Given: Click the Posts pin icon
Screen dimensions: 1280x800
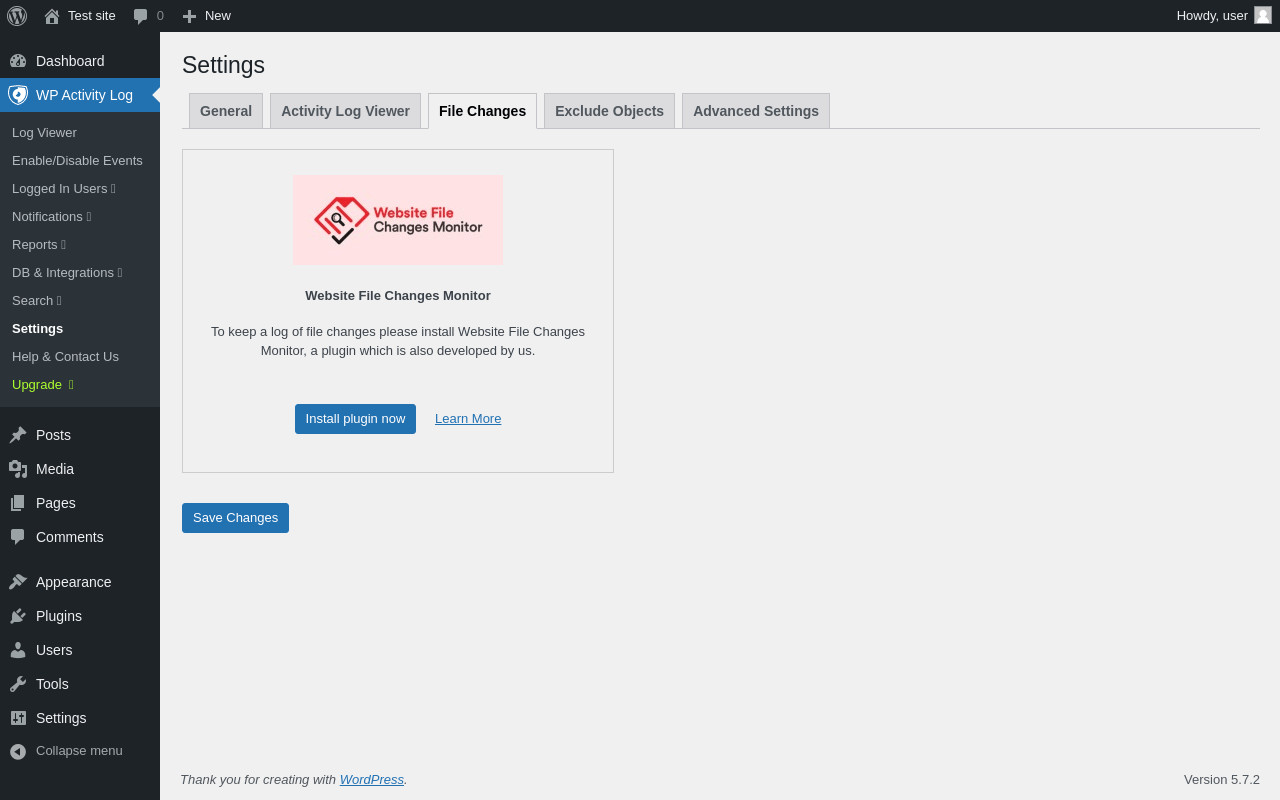Looking at the screenshot, I should tap(18, 435).
